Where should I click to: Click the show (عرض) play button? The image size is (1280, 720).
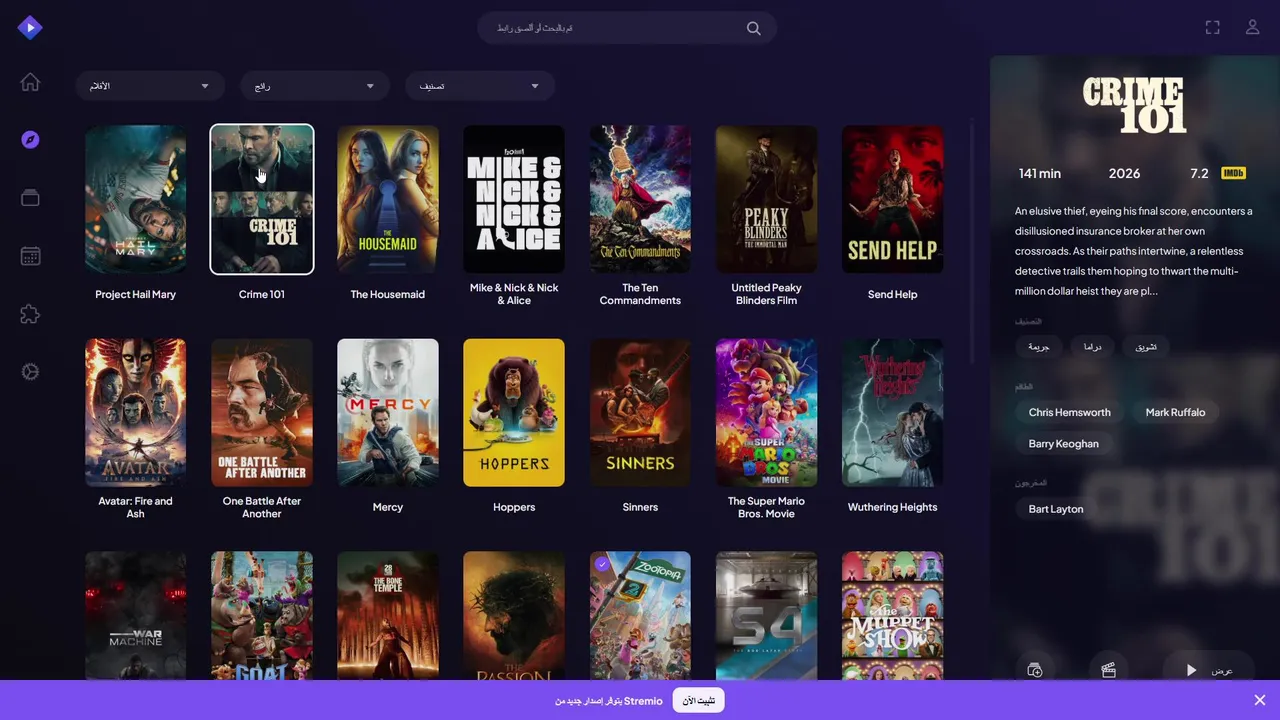[x=1210, y=670]
